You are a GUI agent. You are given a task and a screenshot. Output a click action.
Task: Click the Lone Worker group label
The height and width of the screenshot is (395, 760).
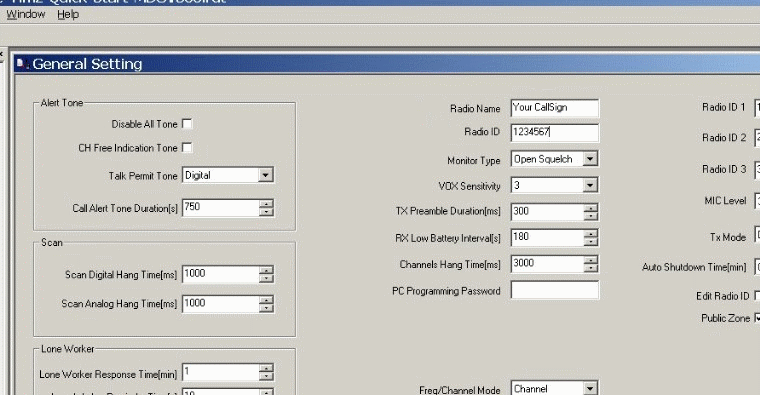coord(67,349)
